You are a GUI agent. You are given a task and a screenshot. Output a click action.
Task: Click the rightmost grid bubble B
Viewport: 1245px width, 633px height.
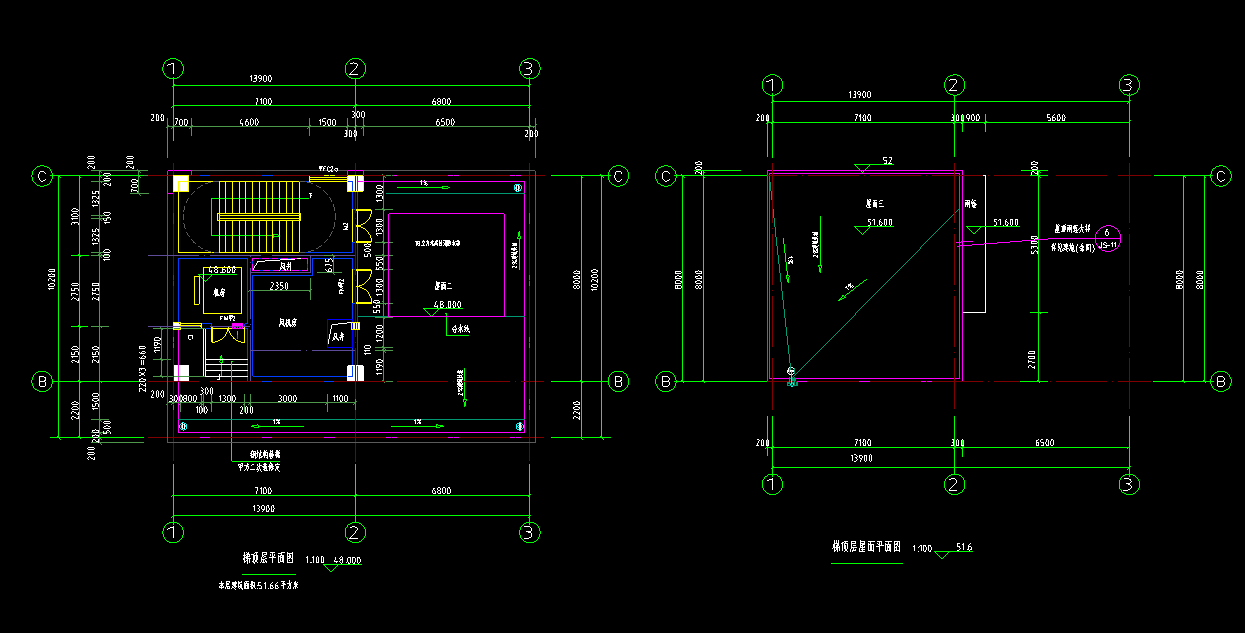pyautogui.click(x=1221, y=381)
